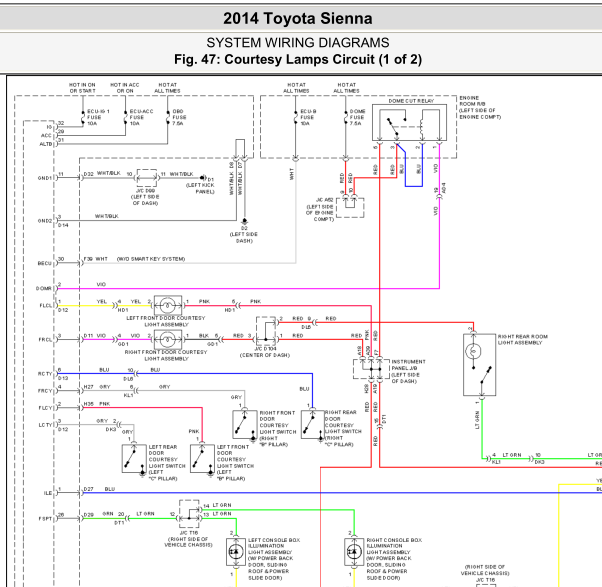Click the left front door courtesy switch symbol
Viewport: 602px width, 587px height.
tap(202, 459)
